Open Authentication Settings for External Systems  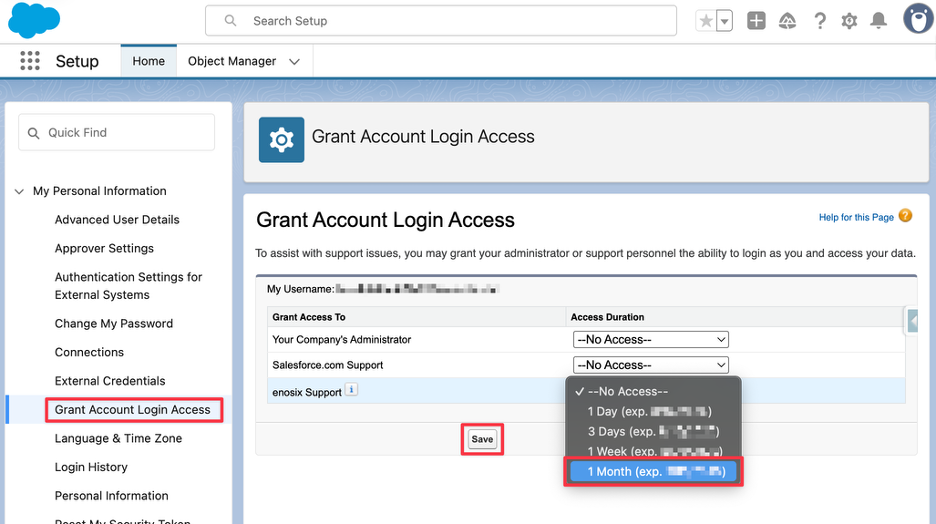click(128, 286)
